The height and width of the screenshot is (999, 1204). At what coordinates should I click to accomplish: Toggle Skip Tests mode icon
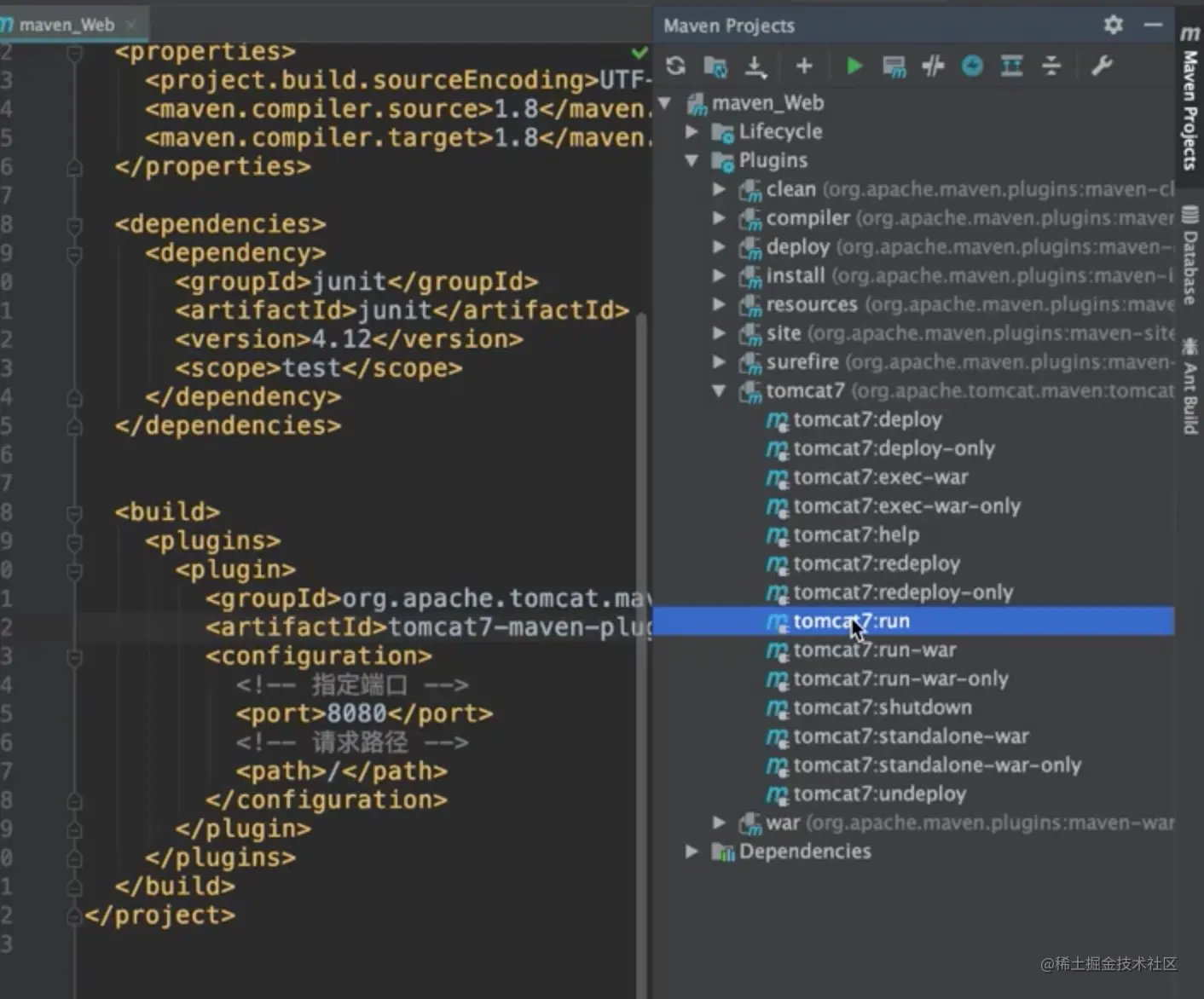pos(972,66)
